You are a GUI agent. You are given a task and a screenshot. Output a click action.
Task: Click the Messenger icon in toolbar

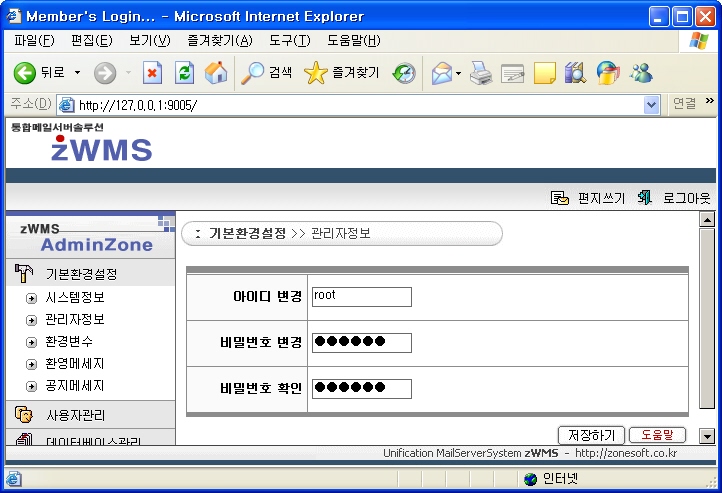pos(641,73)
